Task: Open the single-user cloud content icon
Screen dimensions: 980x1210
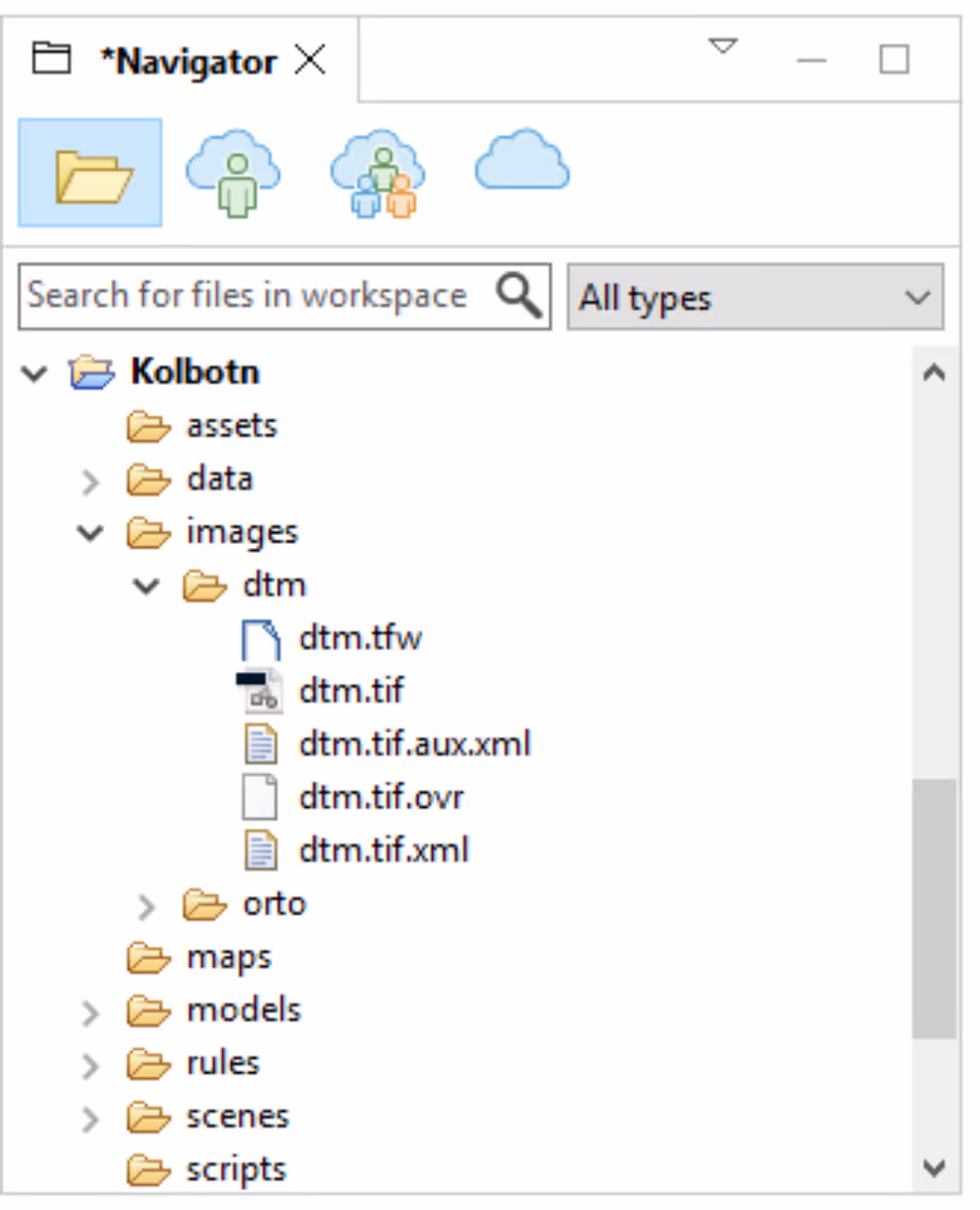Action: [x=233, y=173]
